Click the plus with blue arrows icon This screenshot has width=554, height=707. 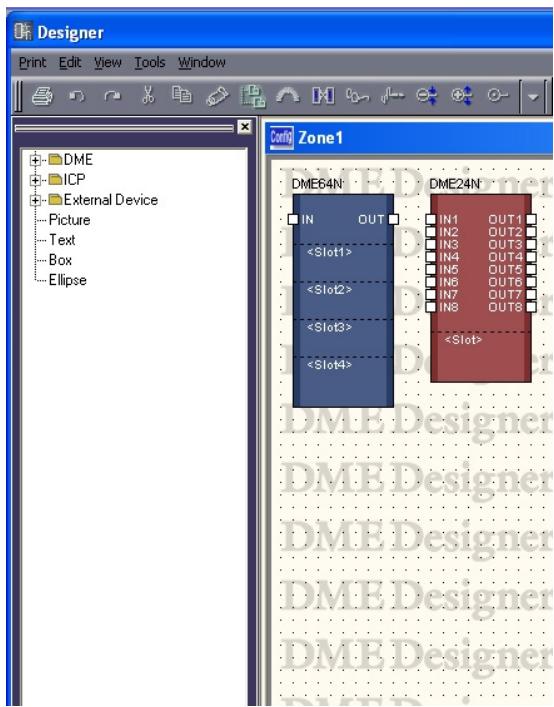click(462, 96)
